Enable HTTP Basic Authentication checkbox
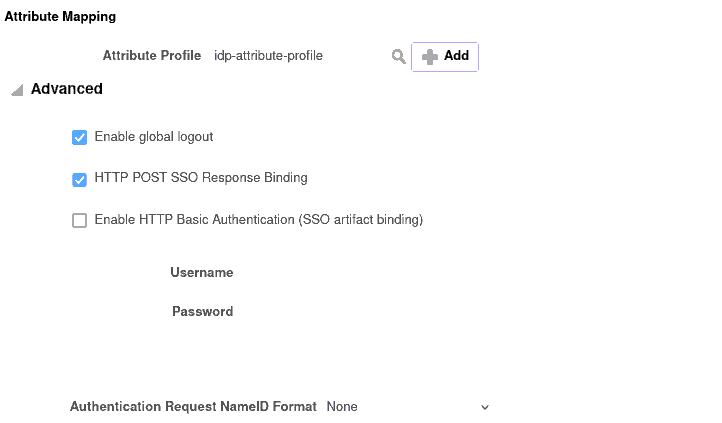 coord(80,221)
